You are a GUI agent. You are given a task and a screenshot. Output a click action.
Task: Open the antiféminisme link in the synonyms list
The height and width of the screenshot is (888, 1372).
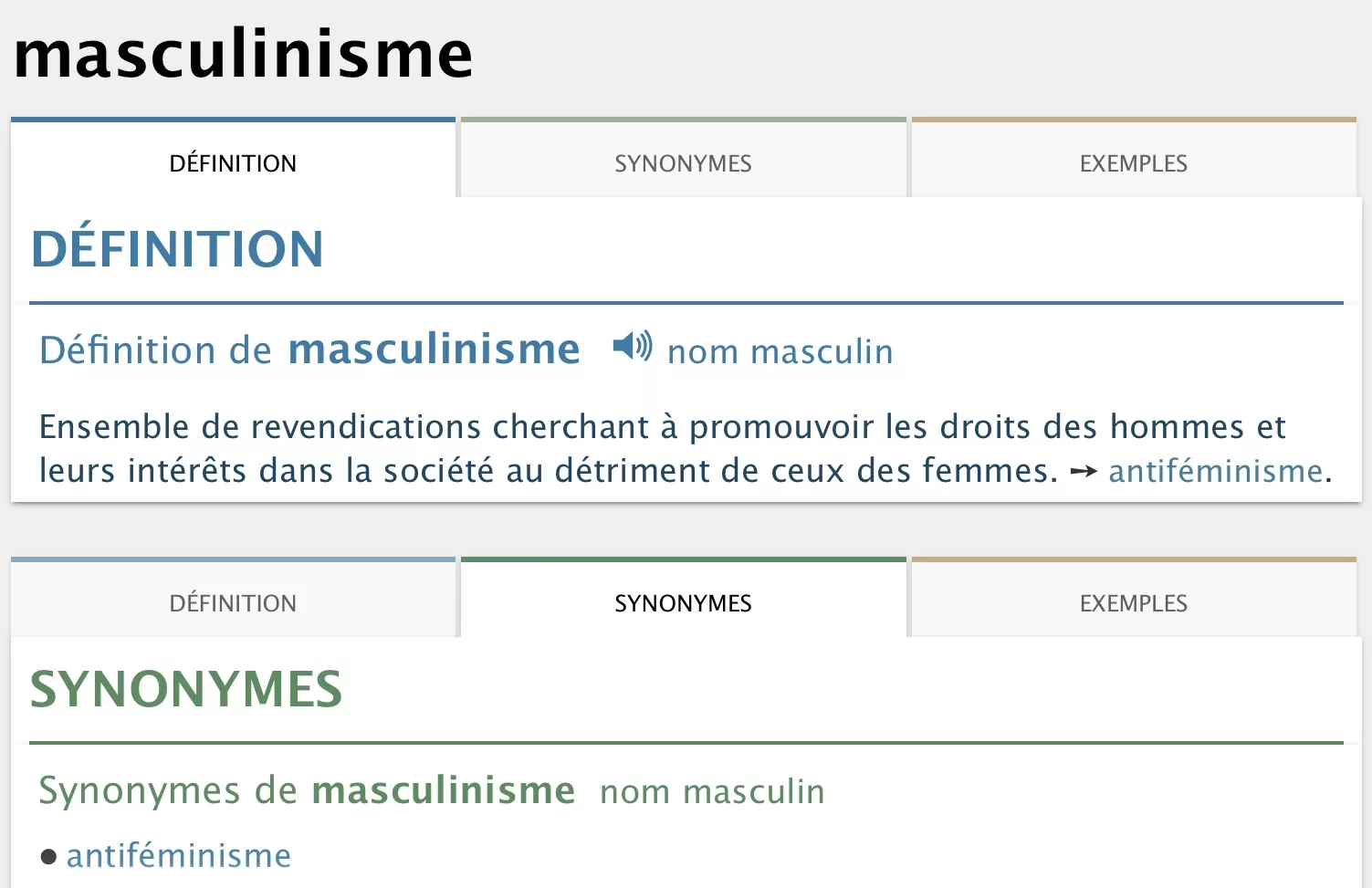(x=179, y=856)
